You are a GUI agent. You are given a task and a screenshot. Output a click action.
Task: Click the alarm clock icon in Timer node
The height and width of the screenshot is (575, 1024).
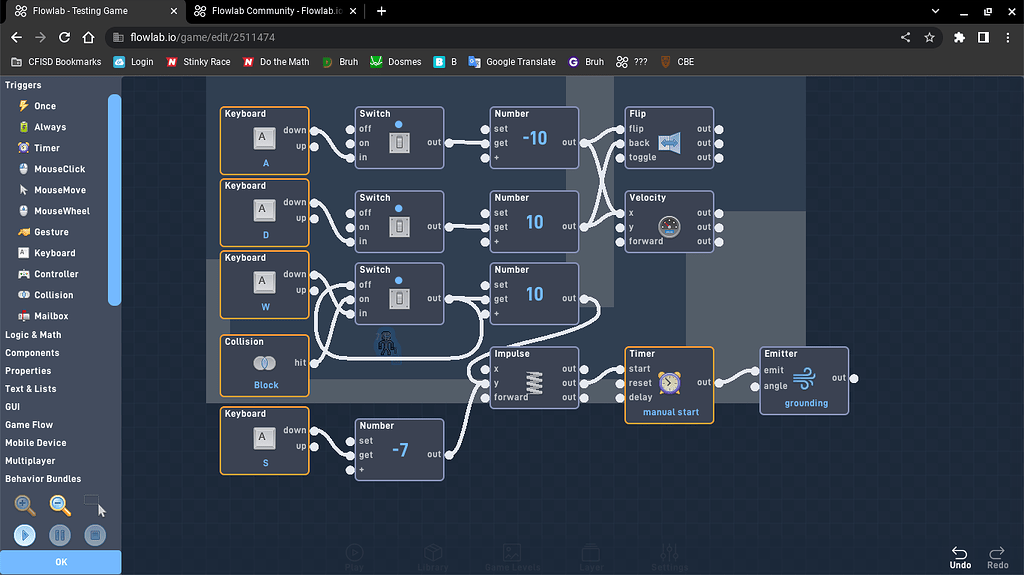[669, 383]
